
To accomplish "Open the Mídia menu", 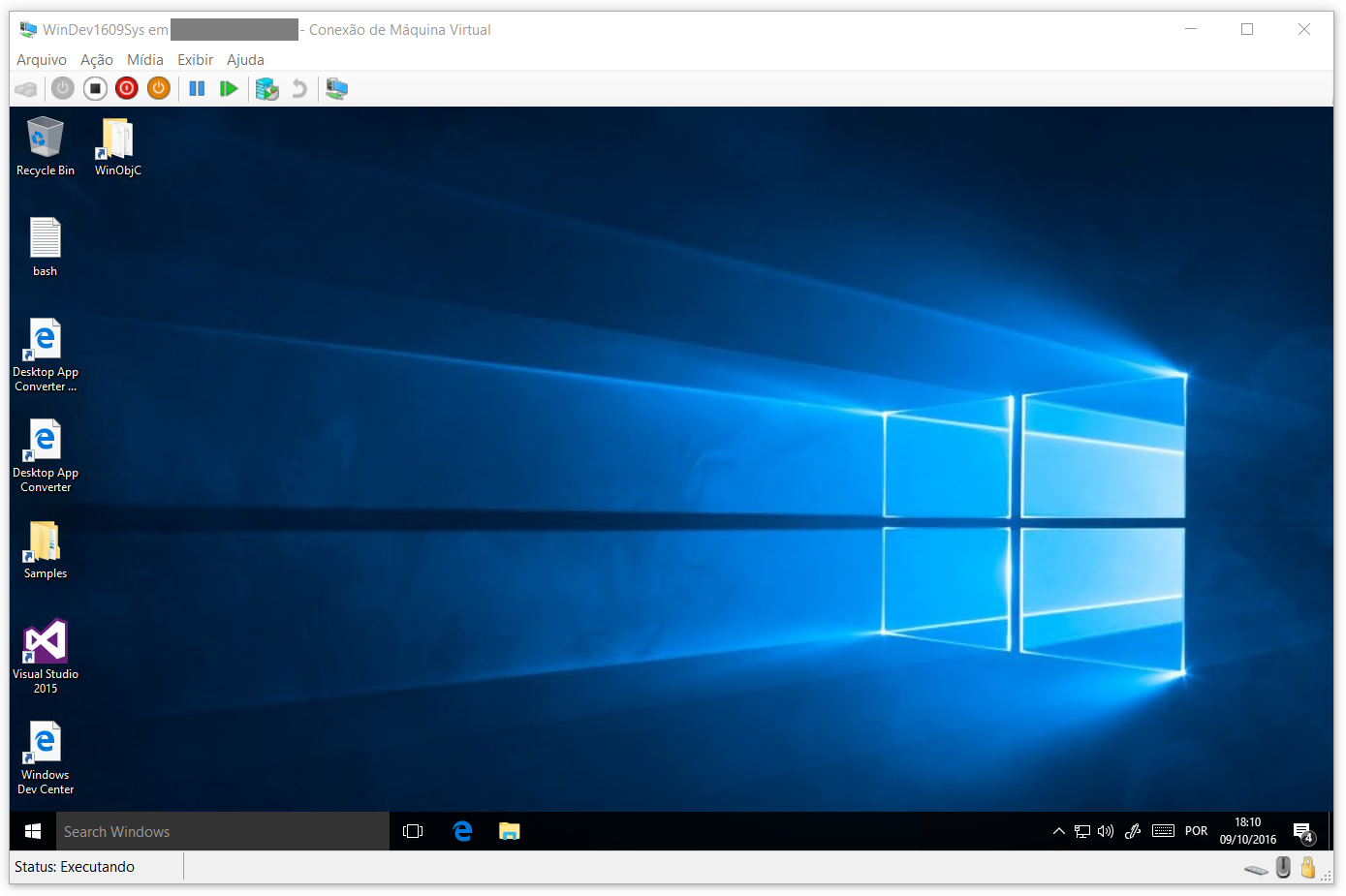I will [145, 60].
